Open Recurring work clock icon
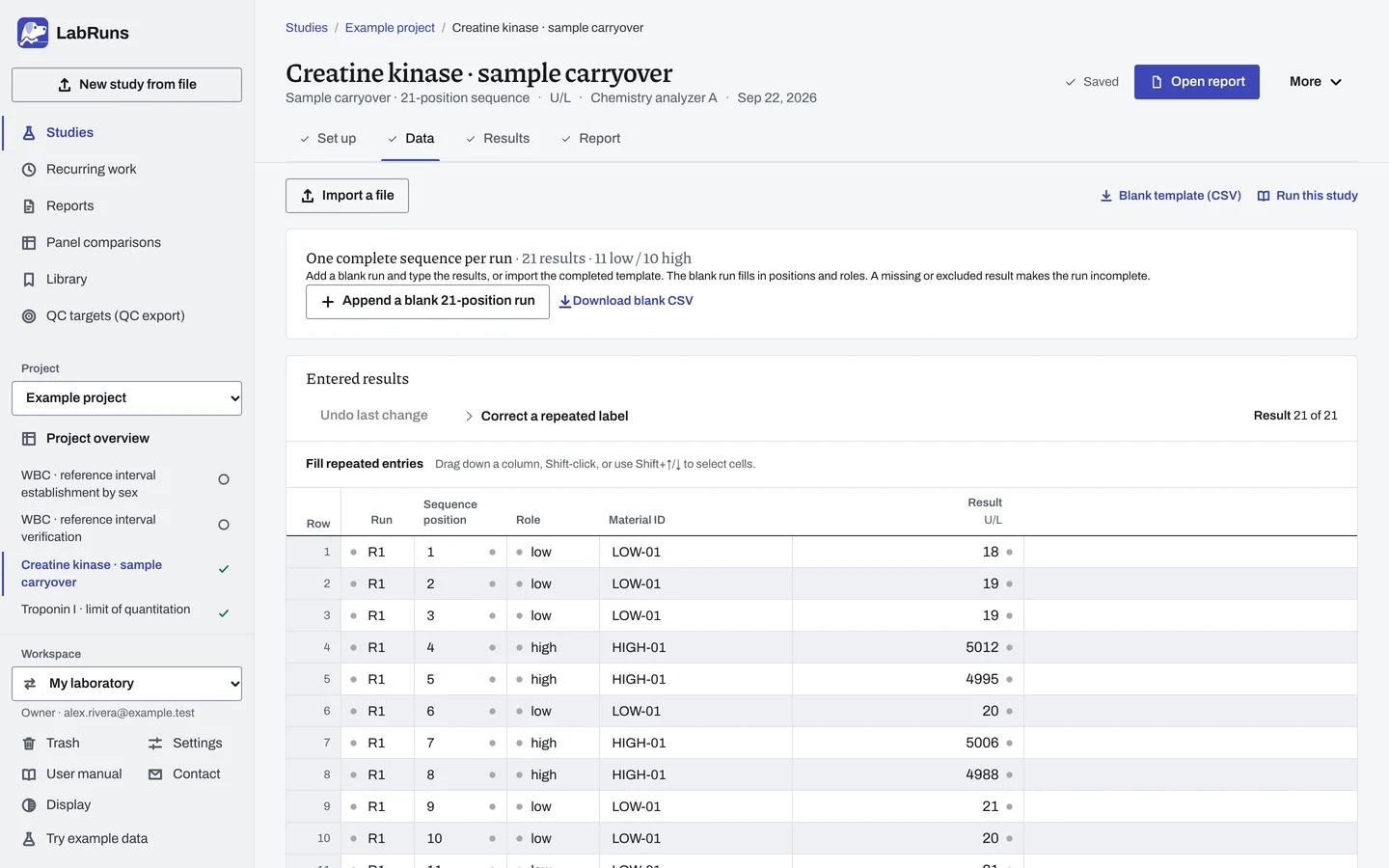 (x=29, y=170)
